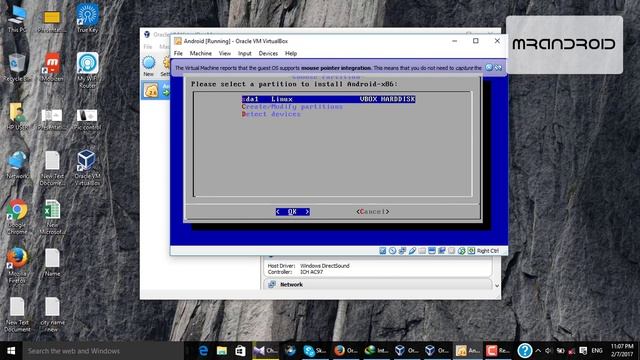Click the hard disk activity indicator in VM status bar
The width and height of the screenshot is (640, 360).
tap(382, 251)
